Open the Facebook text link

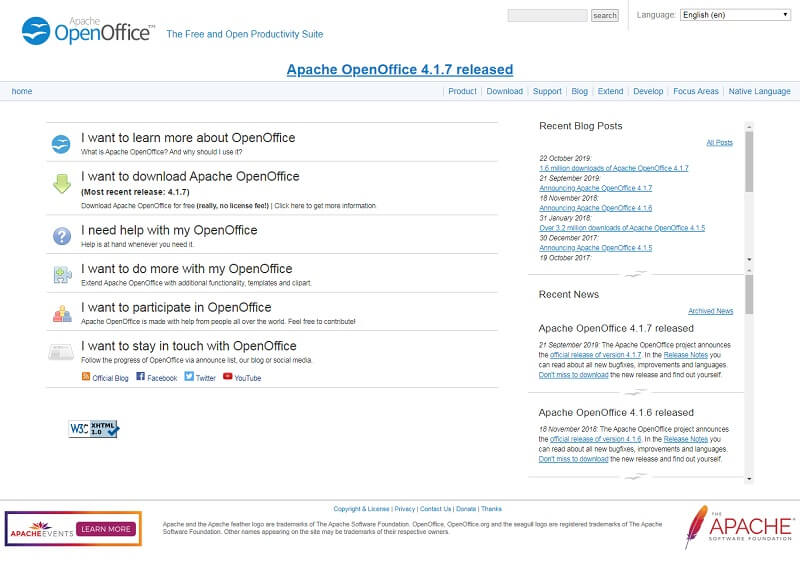[x=162, y=378]
